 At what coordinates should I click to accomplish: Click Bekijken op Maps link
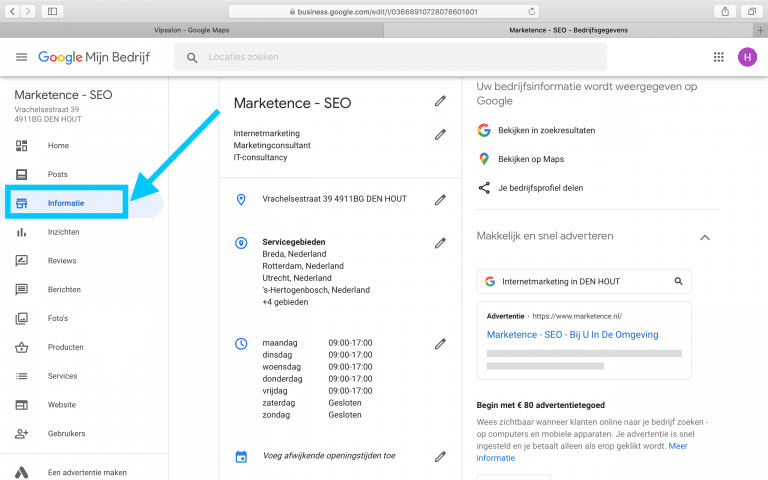pyautogui.click(x=530, y=159)
